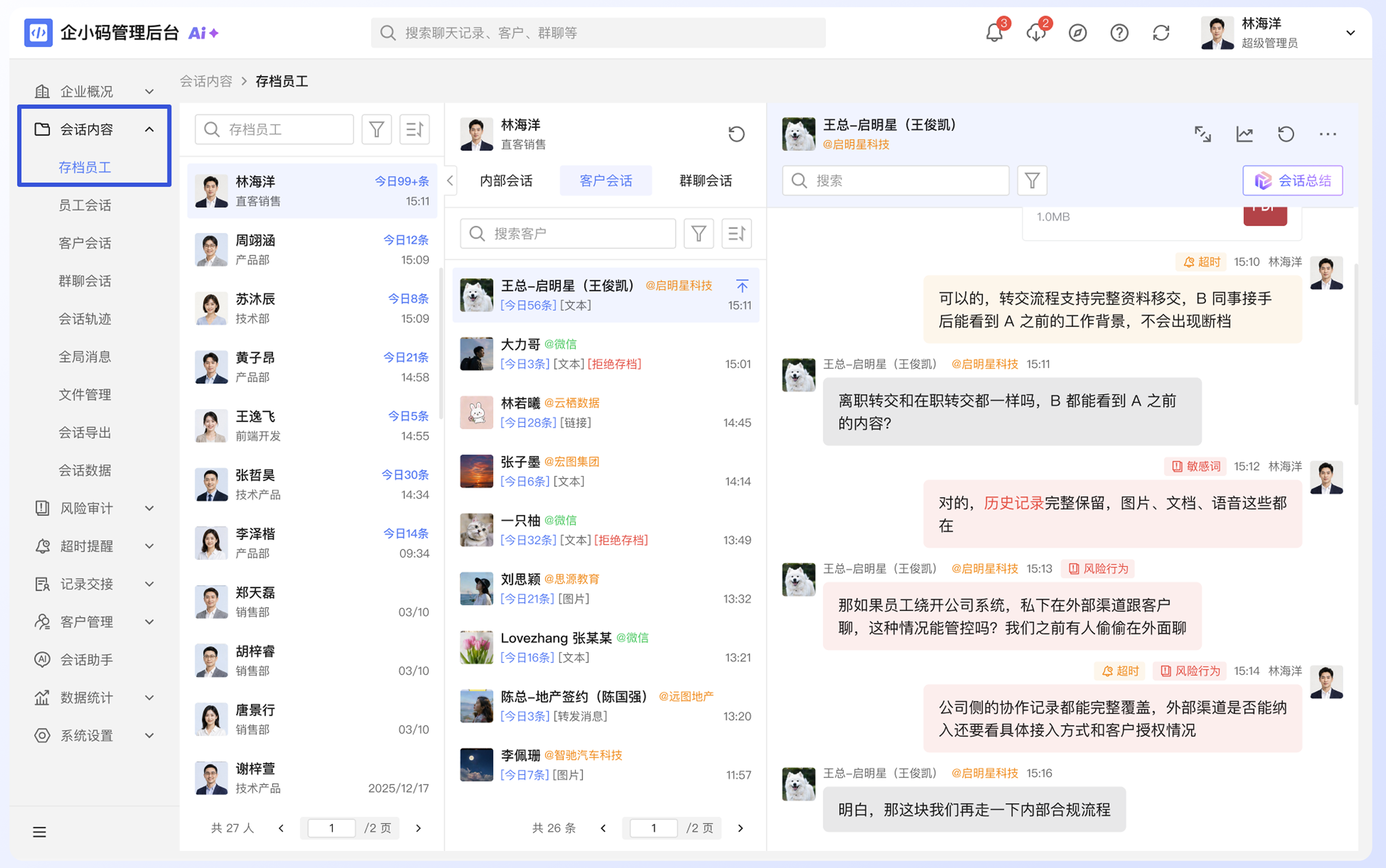
Task: Open conversation with 林若曦
Action: click(606, 412)
